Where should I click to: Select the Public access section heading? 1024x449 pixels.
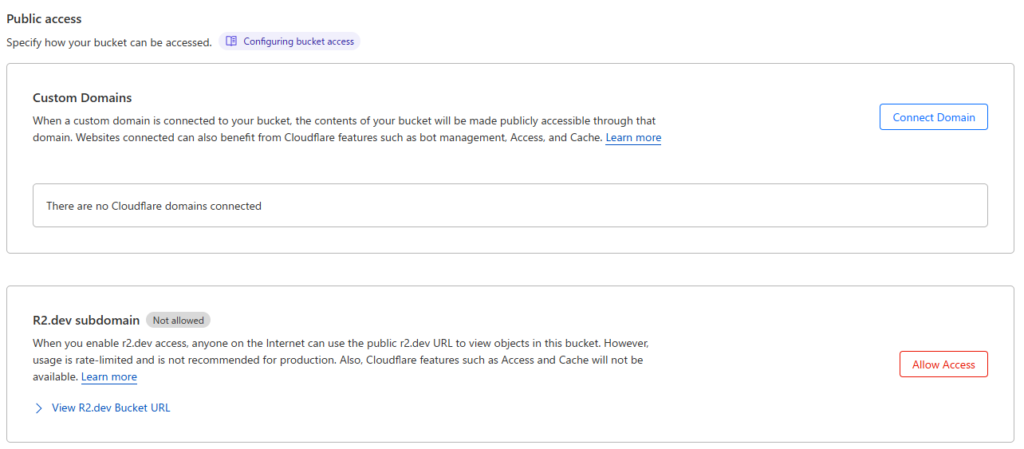point(44,19)
